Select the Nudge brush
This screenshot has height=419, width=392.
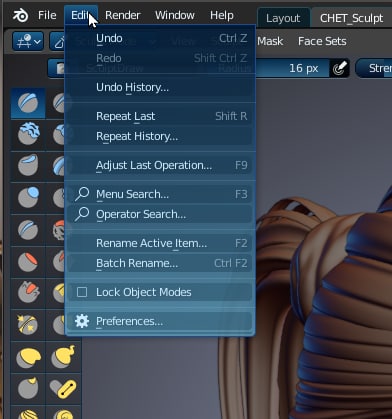point(28,413)
